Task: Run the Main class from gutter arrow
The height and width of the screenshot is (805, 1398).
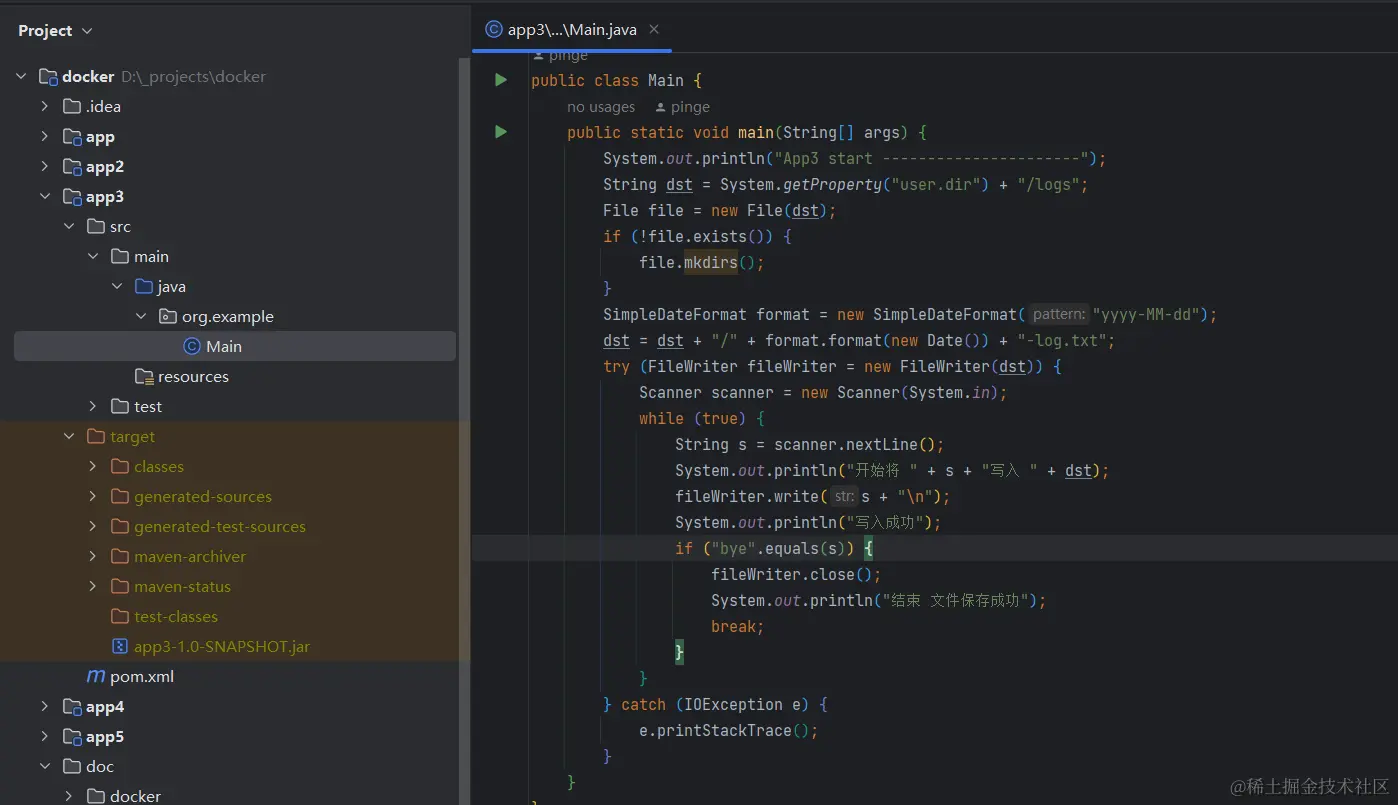Action: click(x=500, y=80)
